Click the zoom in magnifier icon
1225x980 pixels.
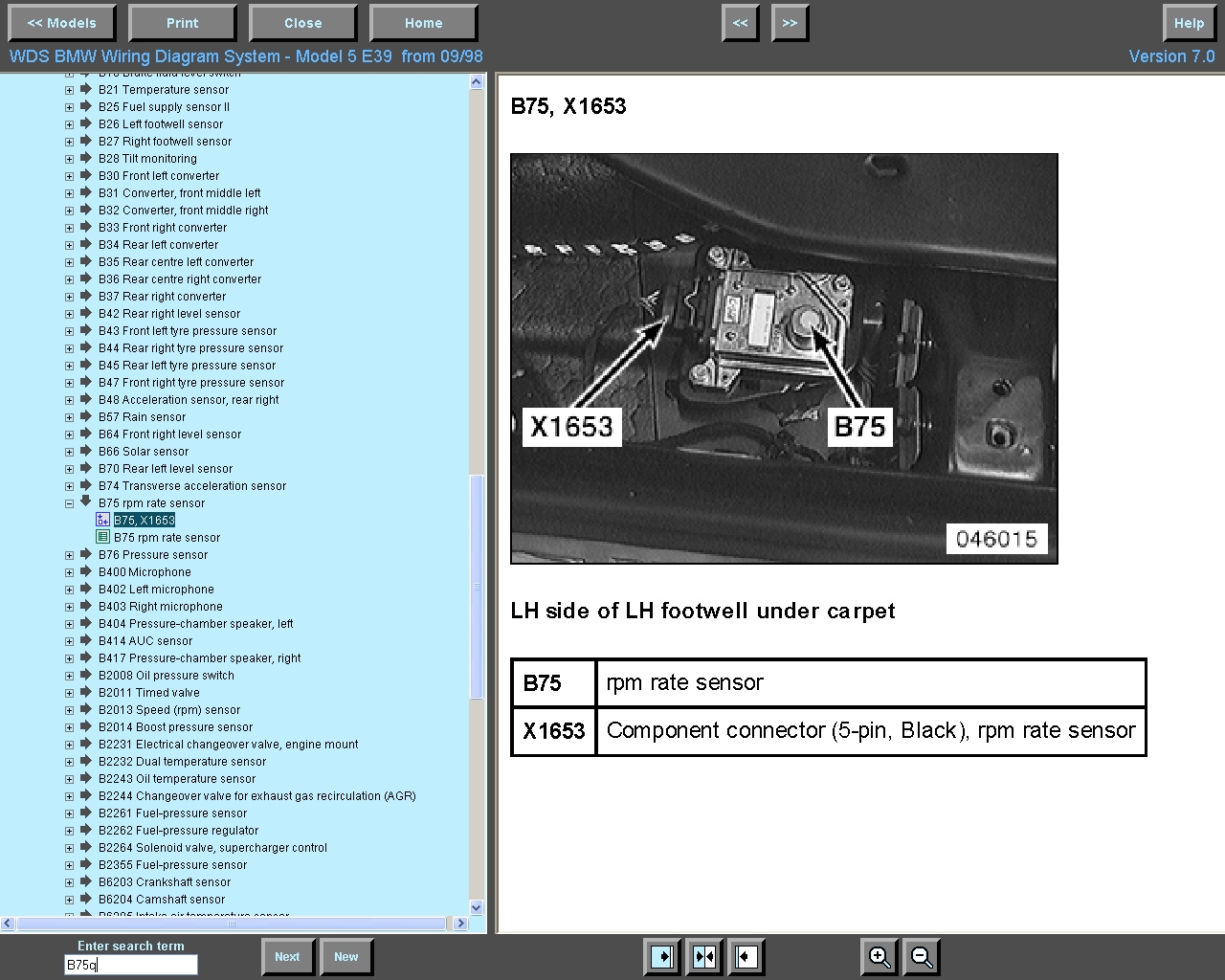coord(879,956)
